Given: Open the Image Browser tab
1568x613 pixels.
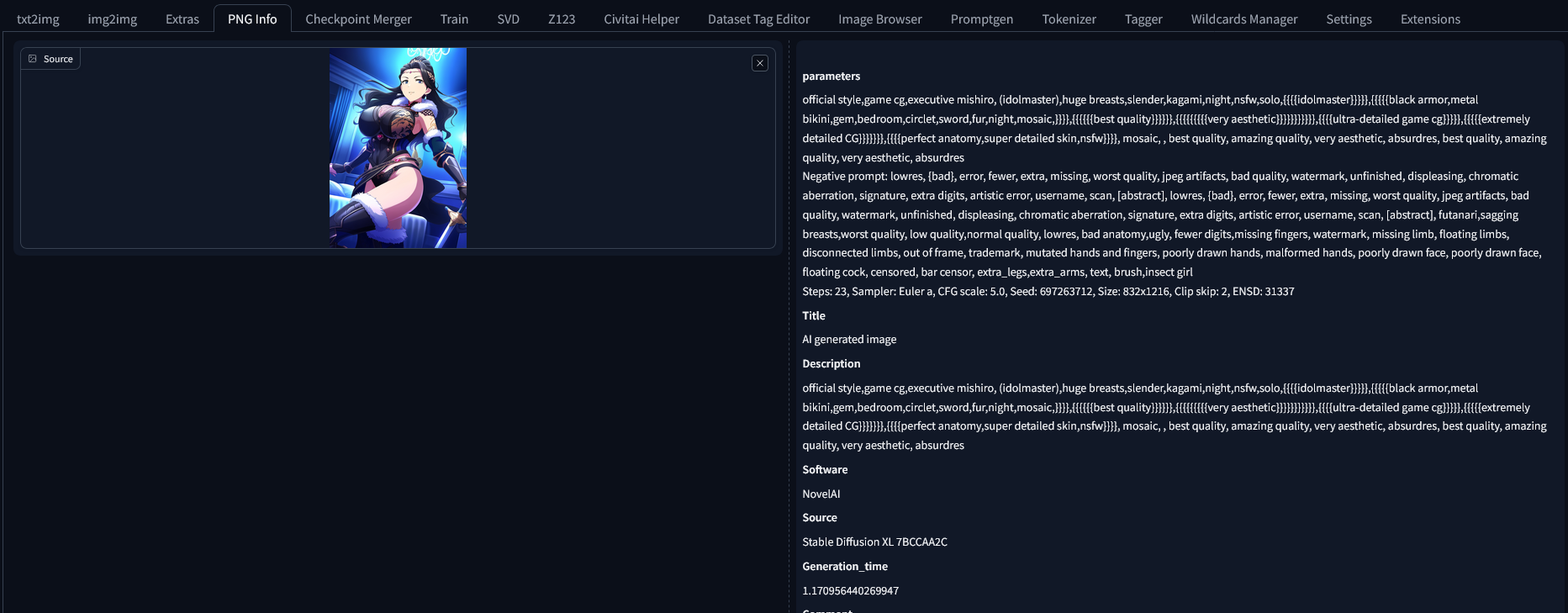Looking at the screenshot, I should (x=879, y=19).
